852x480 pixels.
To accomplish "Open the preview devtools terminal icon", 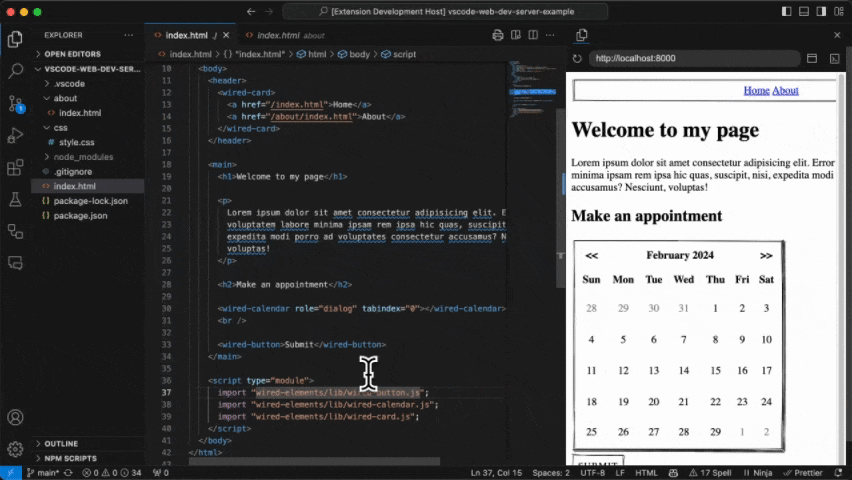I will (x=835, y=59).
